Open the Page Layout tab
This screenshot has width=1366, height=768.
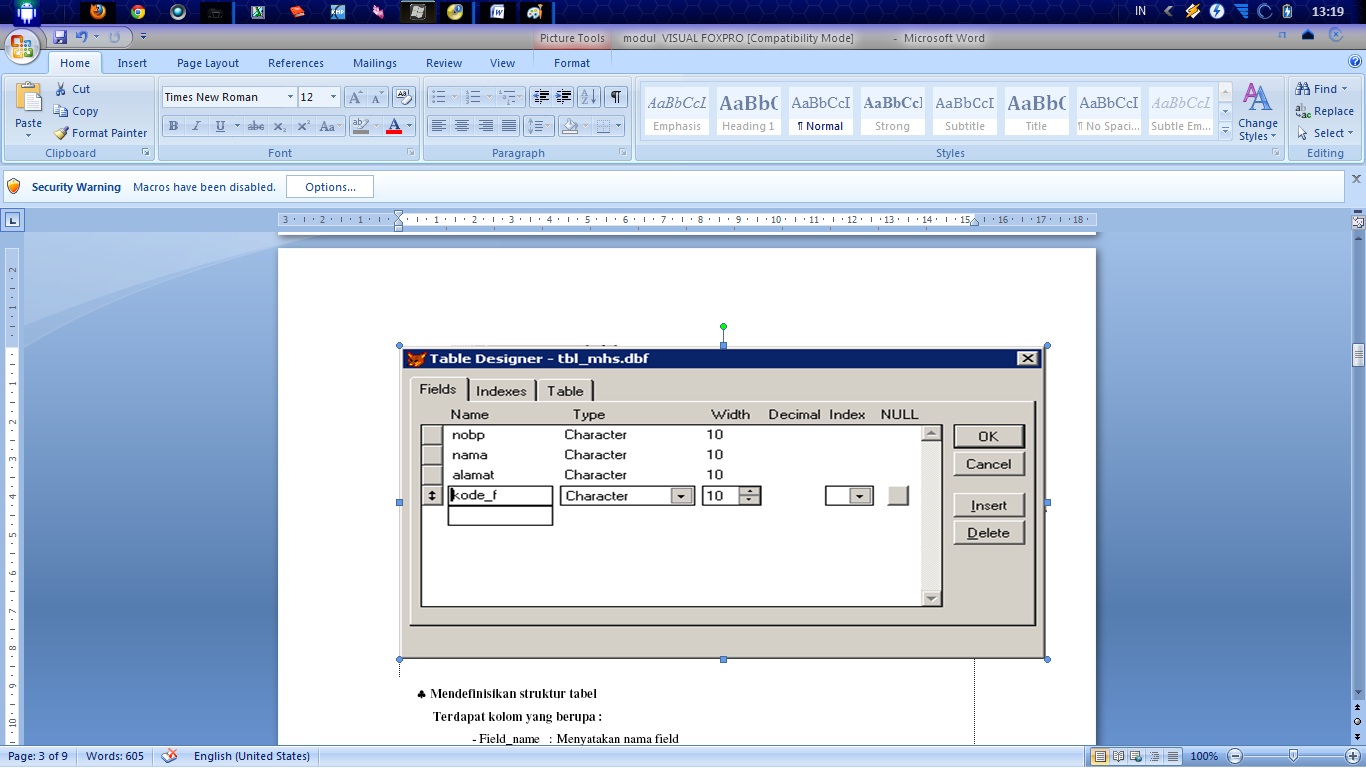coord(208,63)
